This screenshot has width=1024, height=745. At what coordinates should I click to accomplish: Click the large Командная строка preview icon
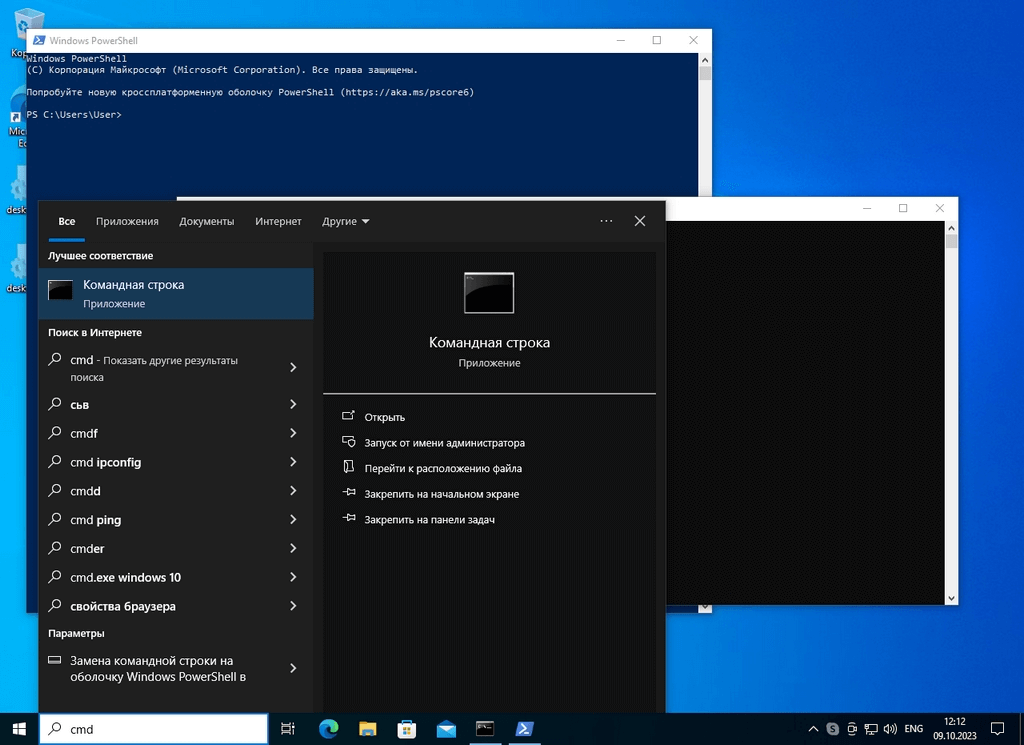click(489, 293)
